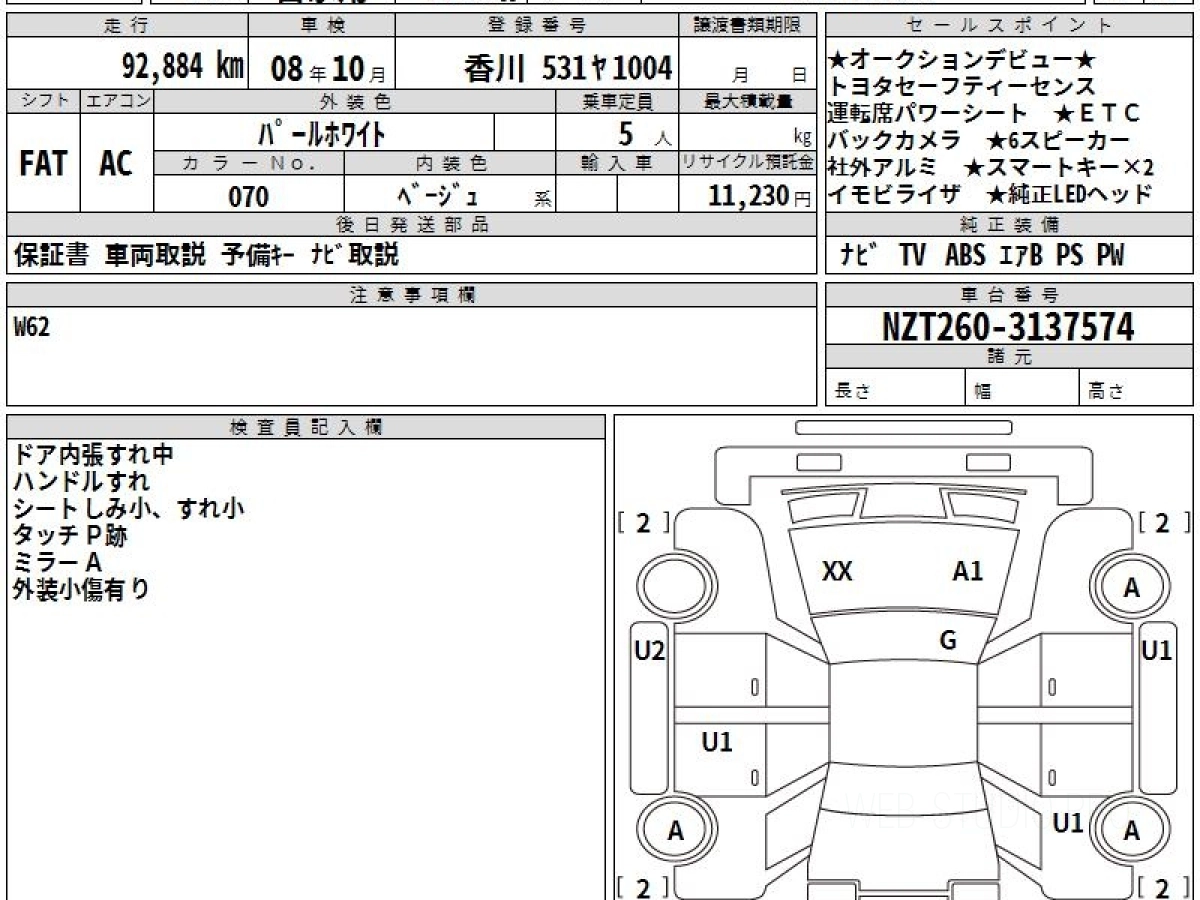The height and width of the screenshot is (900, 1200).
Task: Click the U1 mark on the front fender
Action: point(1157,651)
